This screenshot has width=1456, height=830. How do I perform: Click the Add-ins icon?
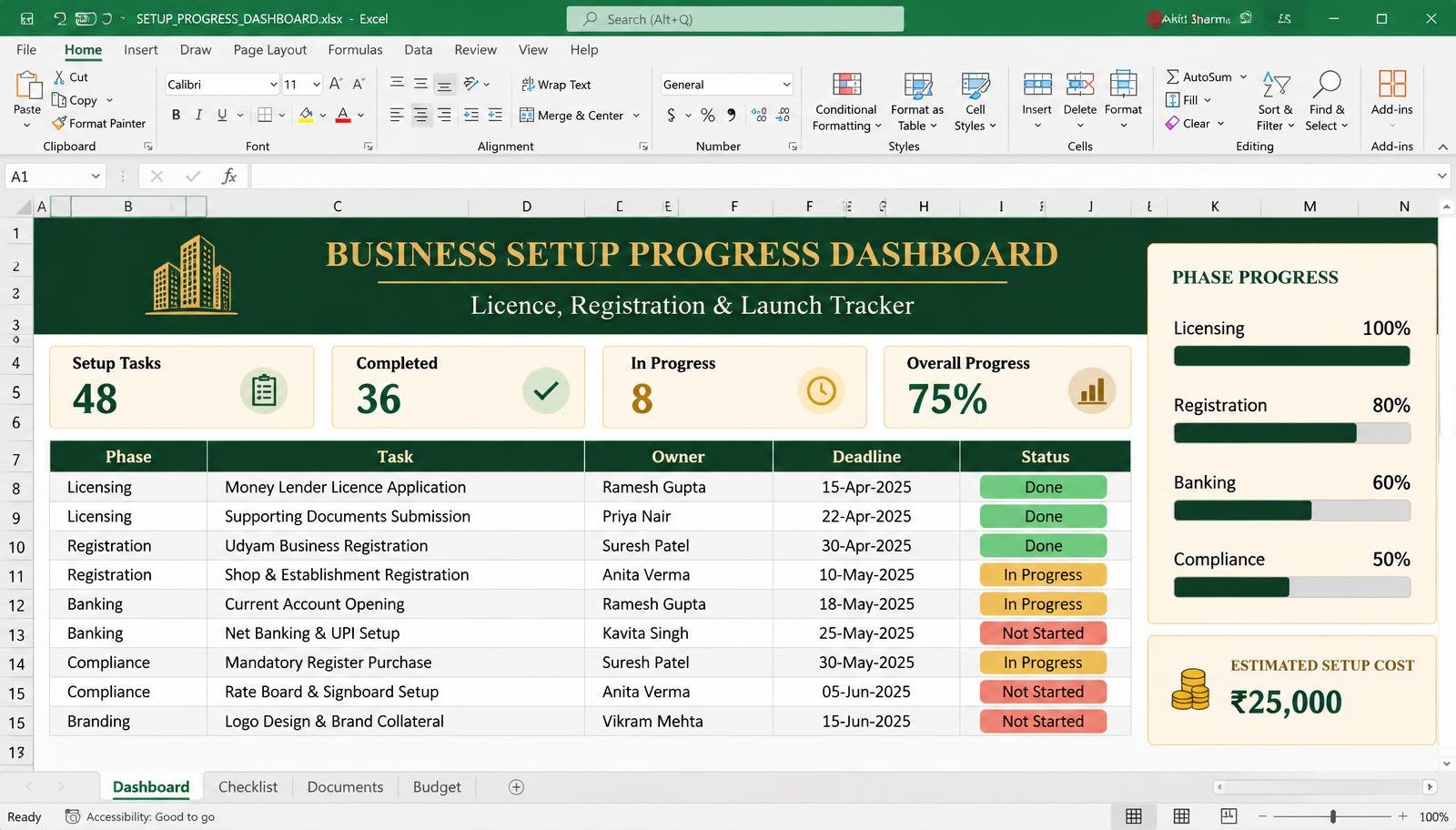(1392, 84)
